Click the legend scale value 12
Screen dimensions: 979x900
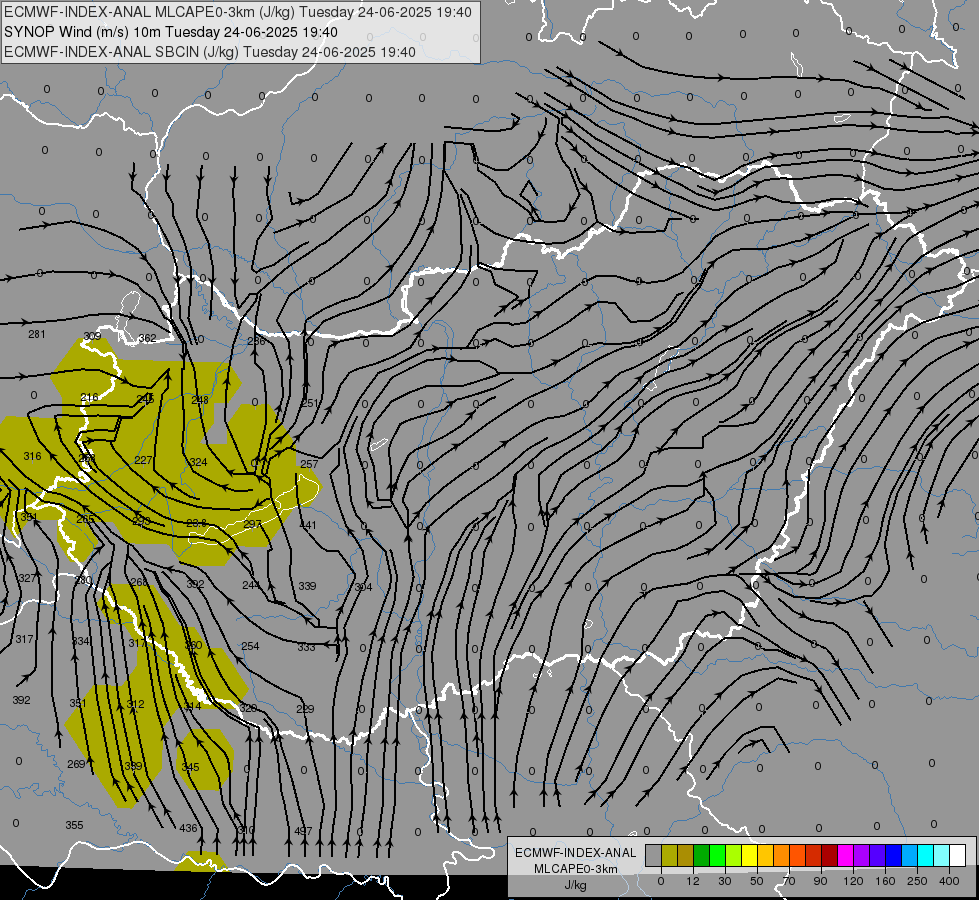click(692, 881)
